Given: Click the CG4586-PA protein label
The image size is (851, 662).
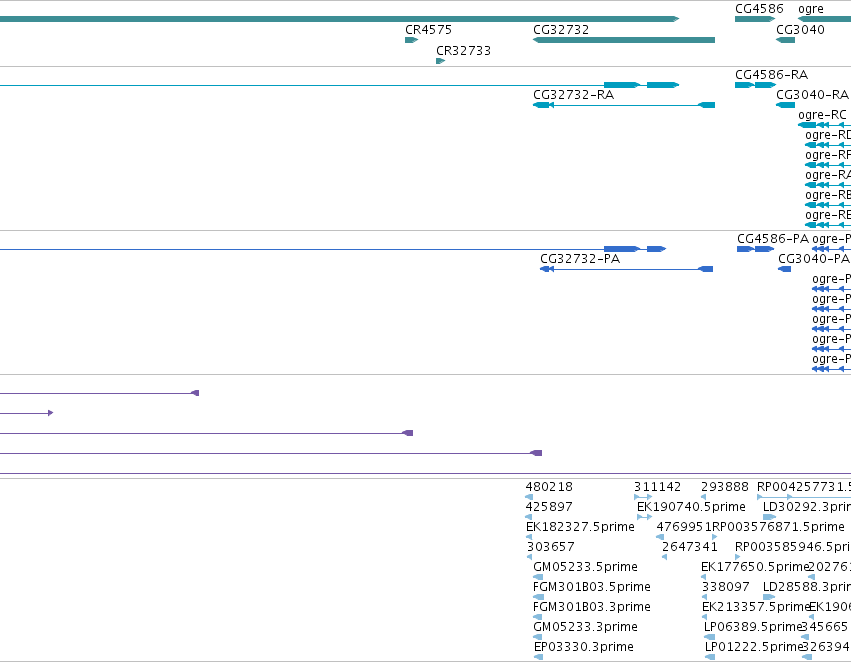Looking at the screenshot, I should [x=772, y=239].
